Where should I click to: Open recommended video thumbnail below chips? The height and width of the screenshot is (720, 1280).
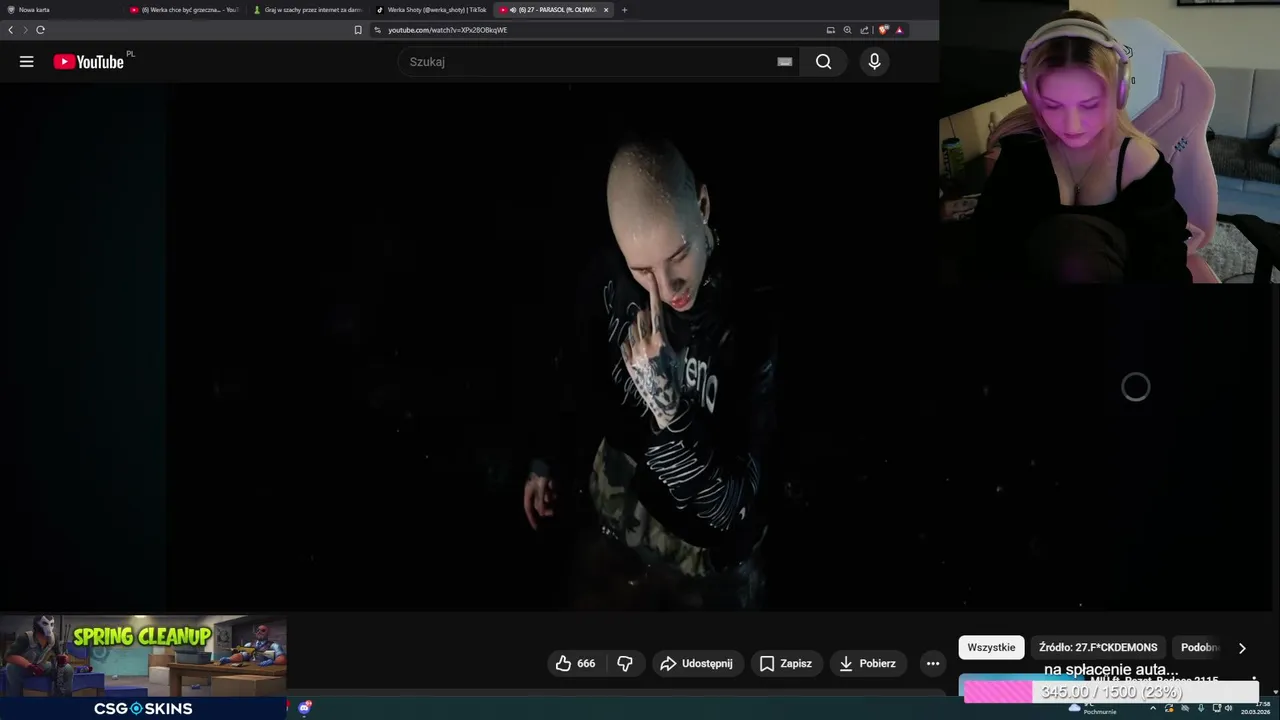(x=1020, y=683)
